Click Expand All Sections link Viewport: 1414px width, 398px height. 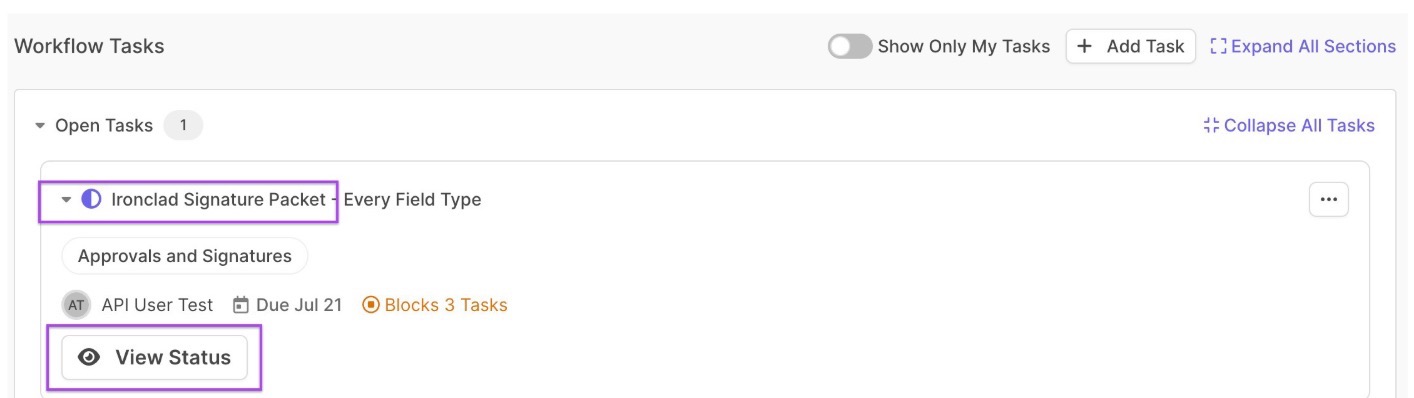click(x=1313, y=46)
